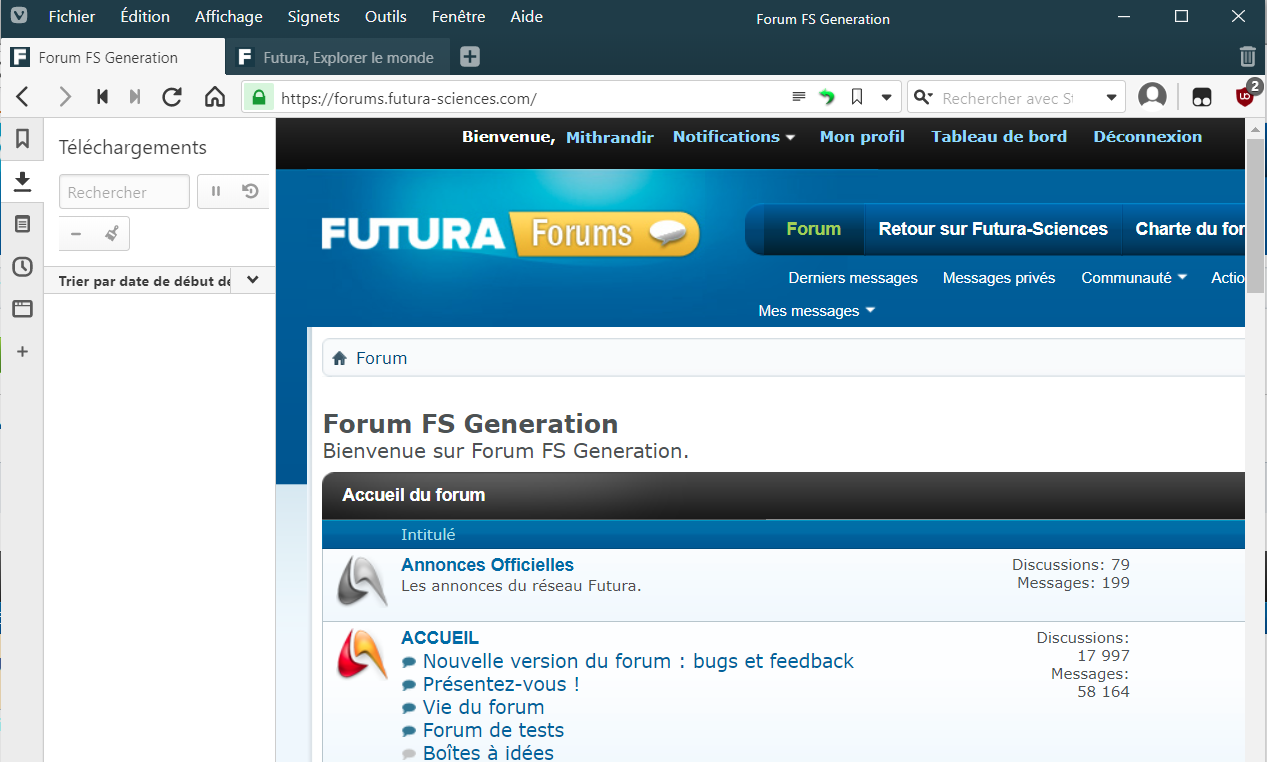Pause downloads in the downloads panel

(x=216, y=191)
